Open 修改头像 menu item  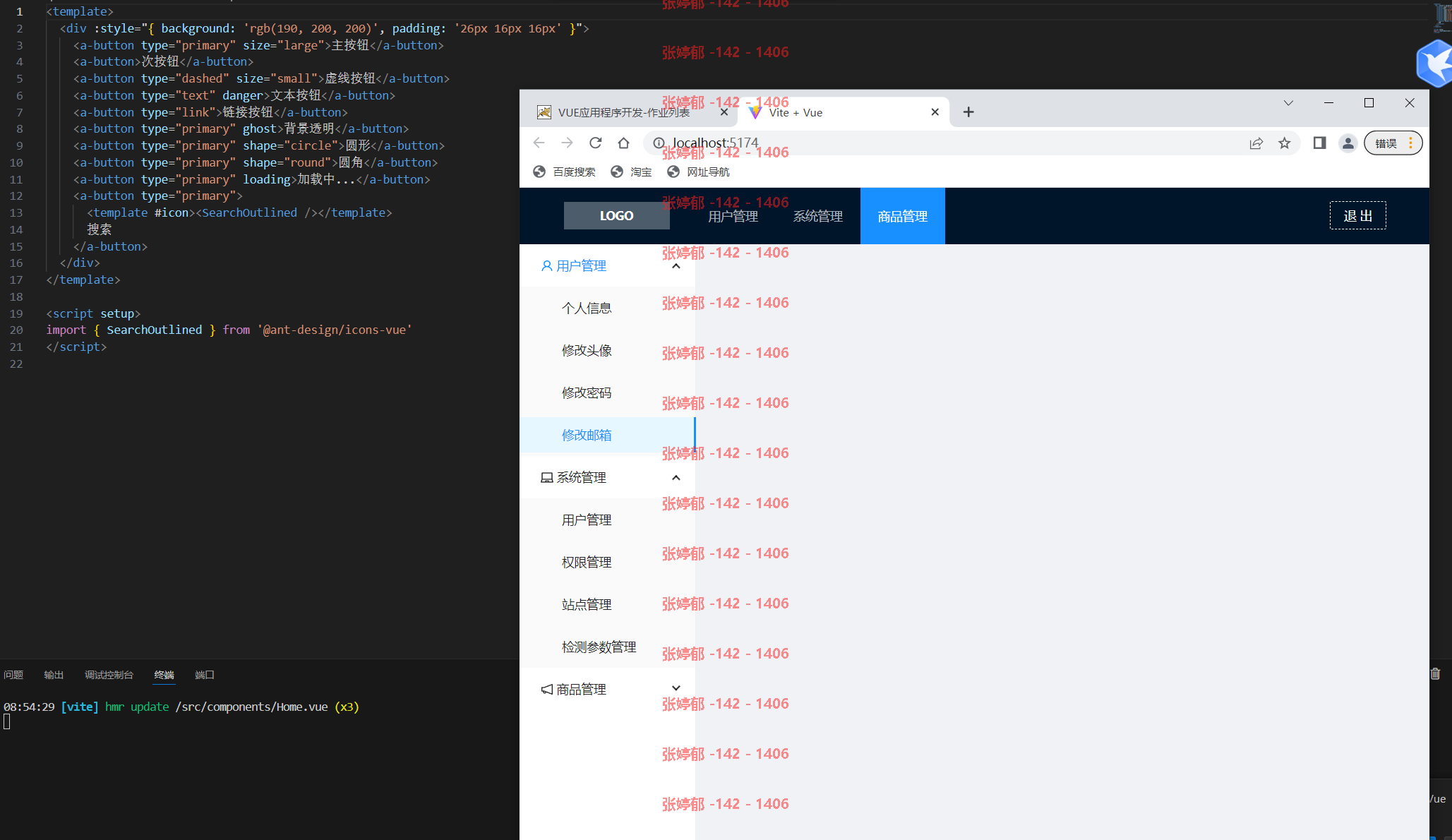[x=607, y=351]
